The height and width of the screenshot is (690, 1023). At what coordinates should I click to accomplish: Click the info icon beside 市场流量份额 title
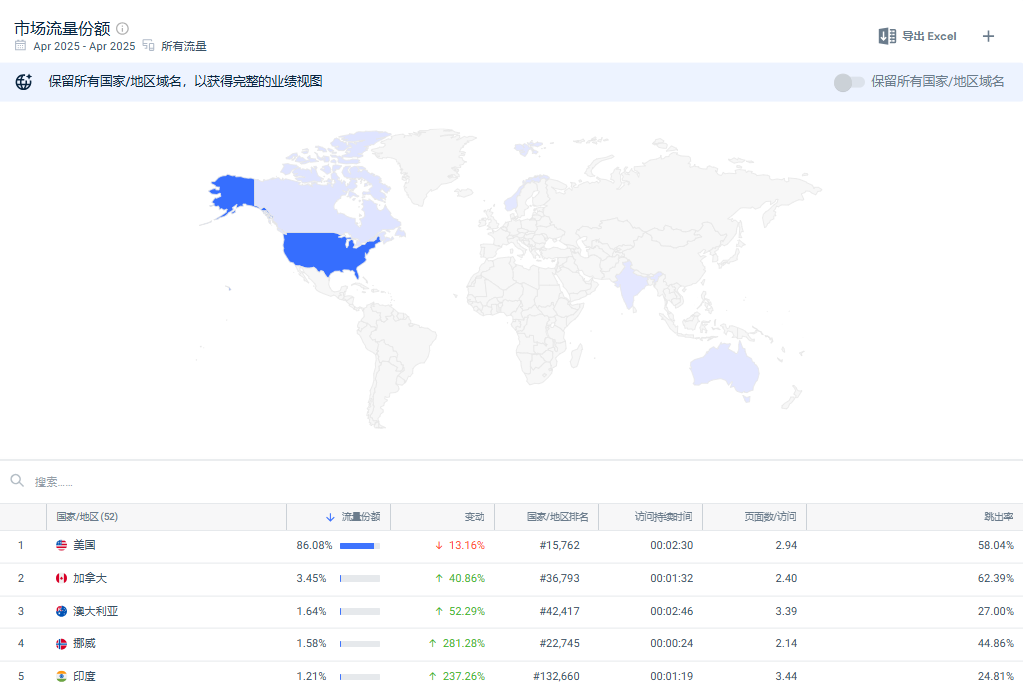tap(122, 28)
